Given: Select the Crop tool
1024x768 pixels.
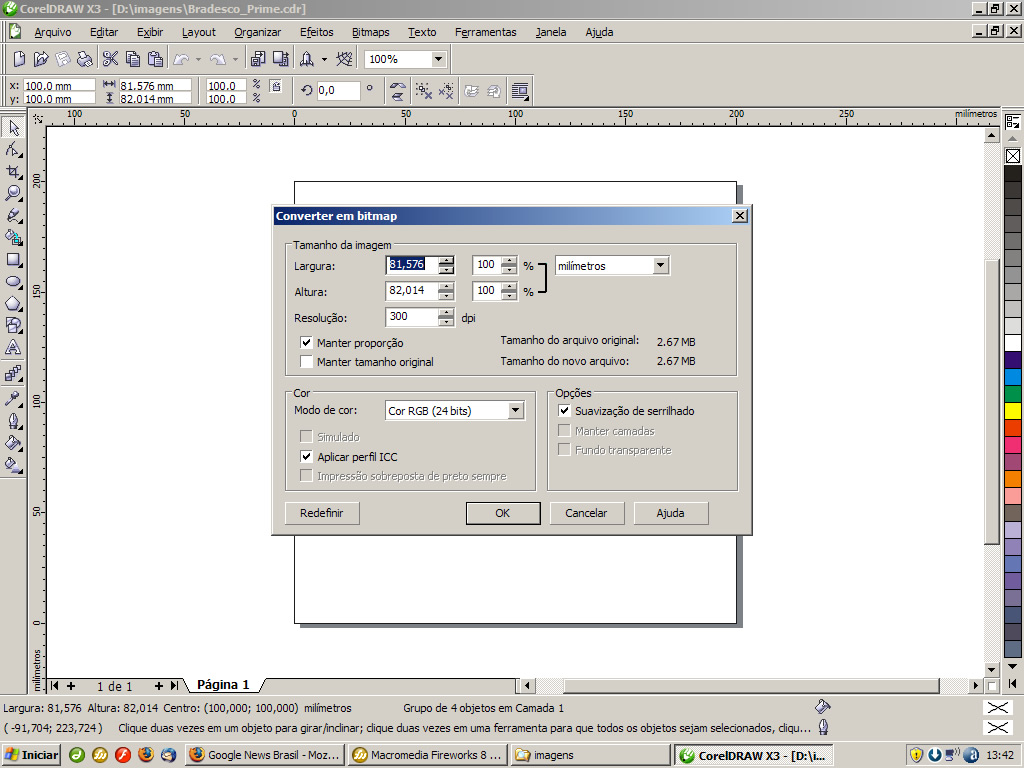Looking at the screenshot, I should 13,172.
